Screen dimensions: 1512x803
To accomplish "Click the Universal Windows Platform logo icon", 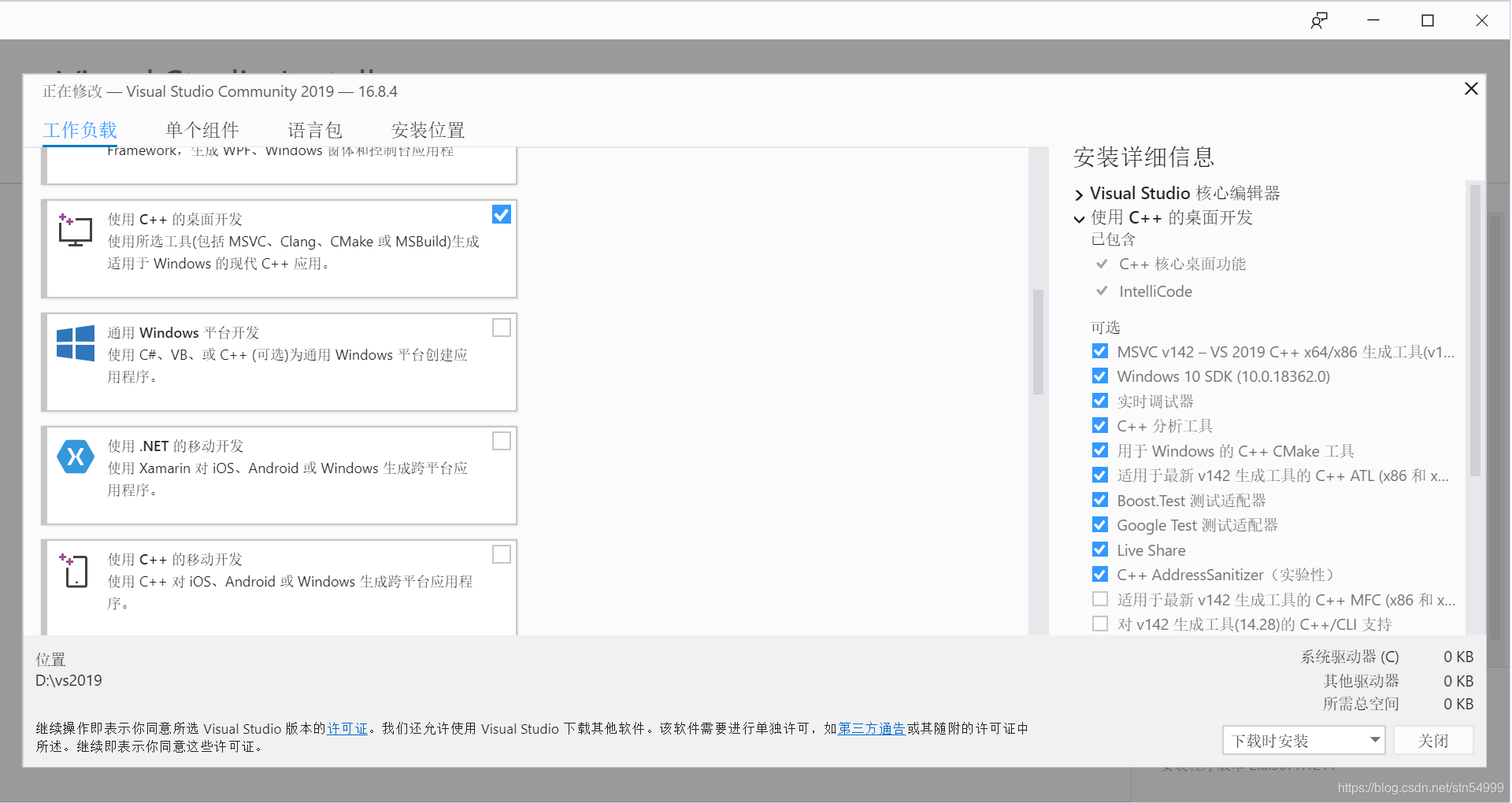I will (76, 343).
